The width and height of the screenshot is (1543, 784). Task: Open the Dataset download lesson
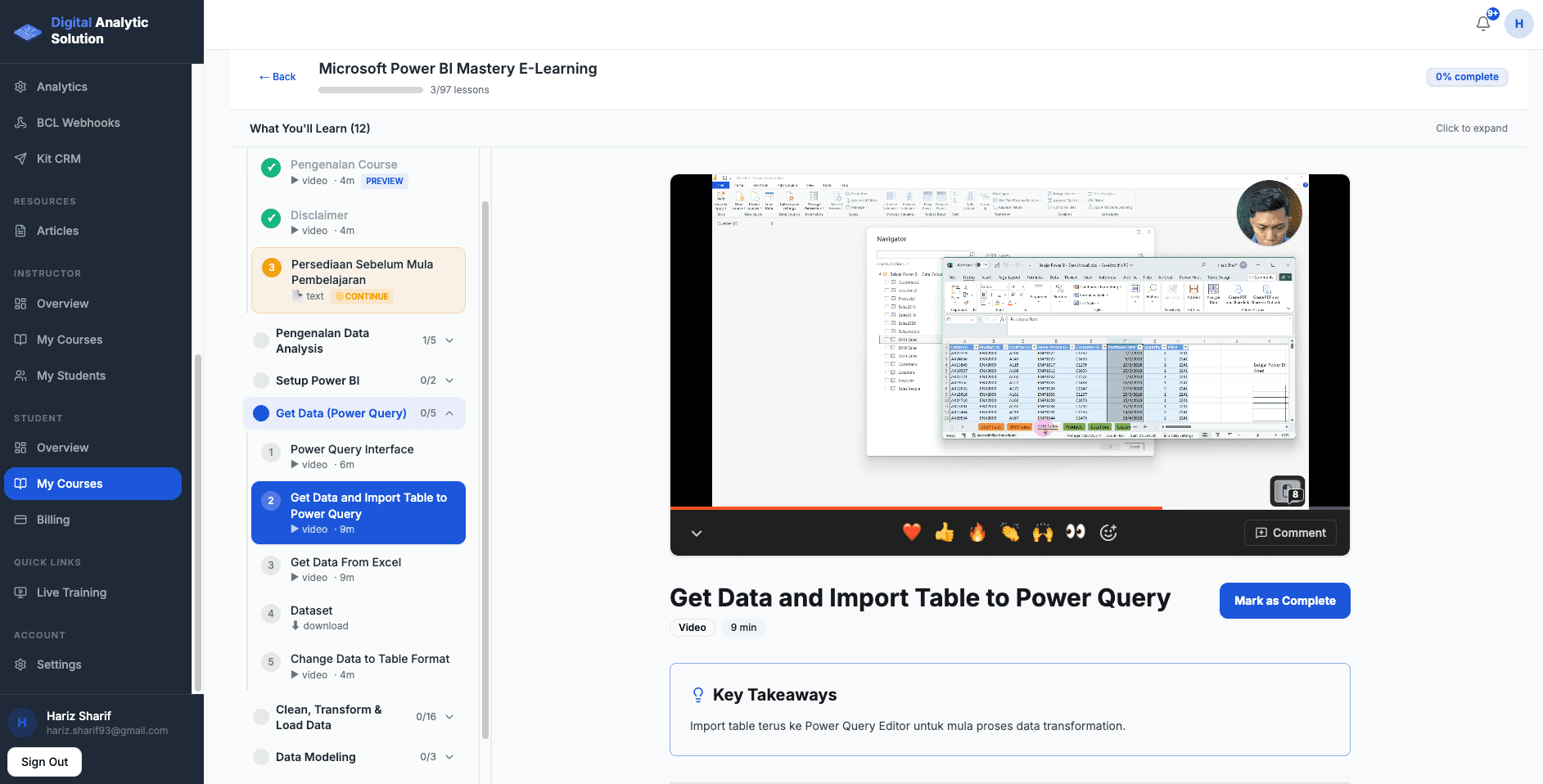(359, 618)
